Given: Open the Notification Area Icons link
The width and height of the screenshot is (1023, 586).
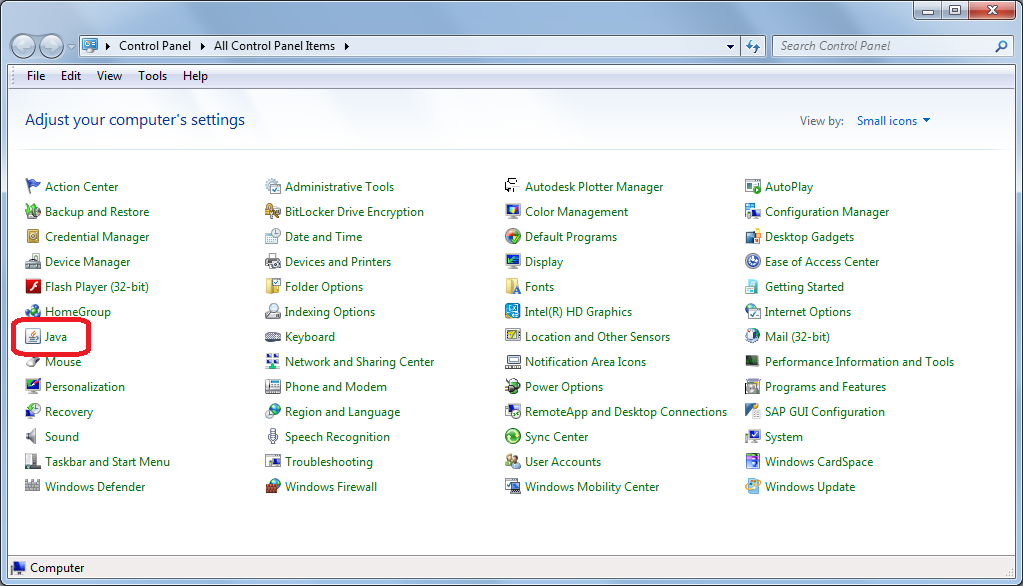Looking at the screenshot, I should coord(585,362).
